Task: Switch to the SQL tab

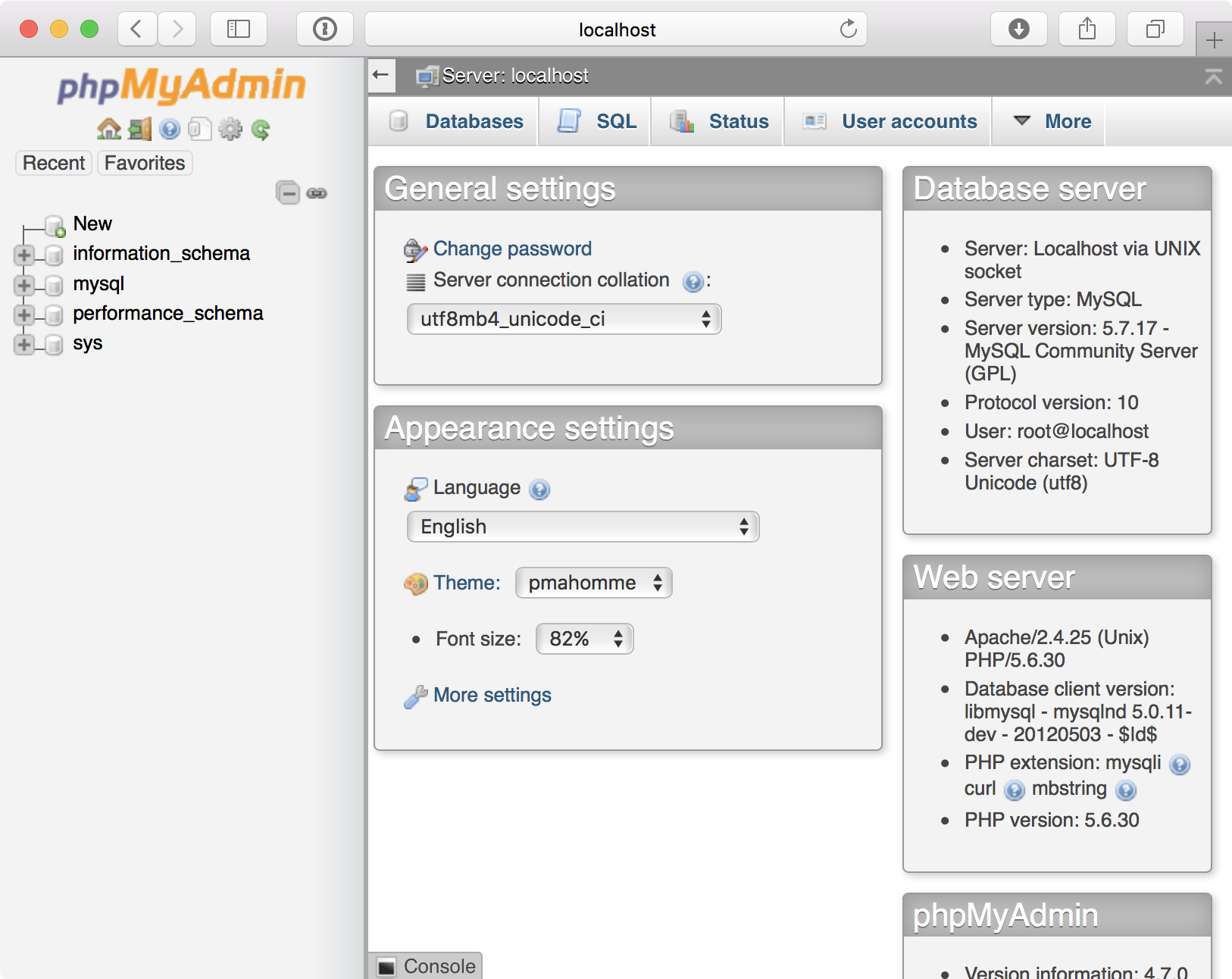Action: click(596, 121)
